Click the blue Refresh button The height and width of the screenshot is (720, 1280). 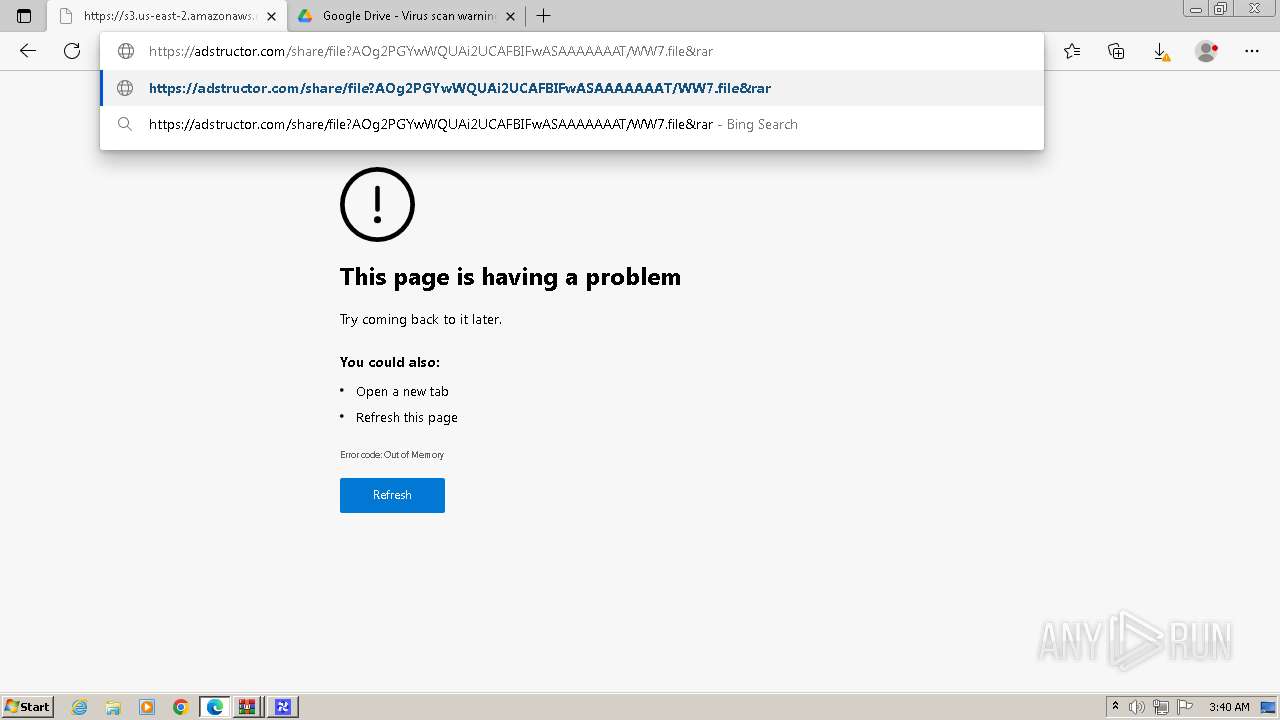point(392,495)
